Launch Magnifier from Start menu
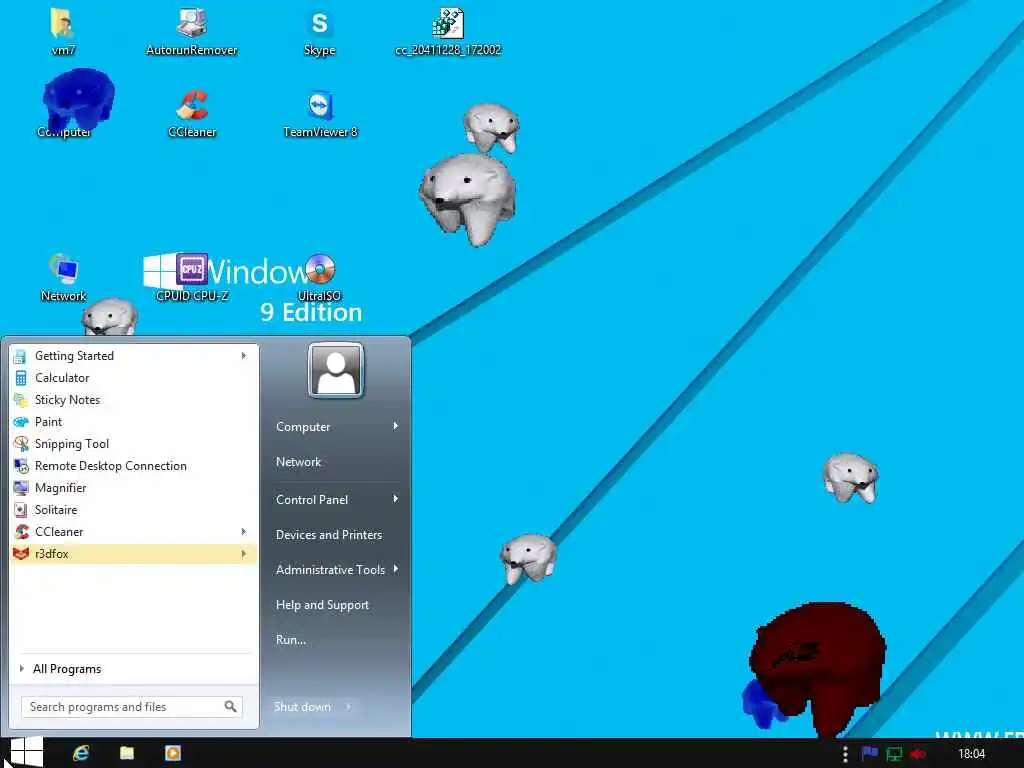The height and width of the screenshot is (768, 1024). click(133, 488)
